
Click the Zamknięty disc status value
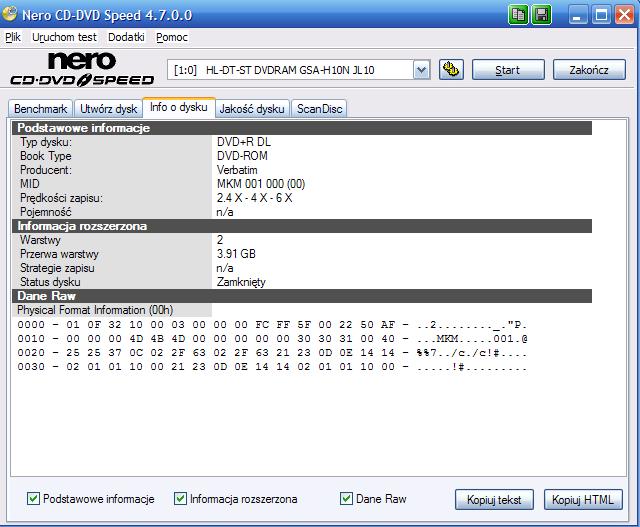(x=241, y=282)
